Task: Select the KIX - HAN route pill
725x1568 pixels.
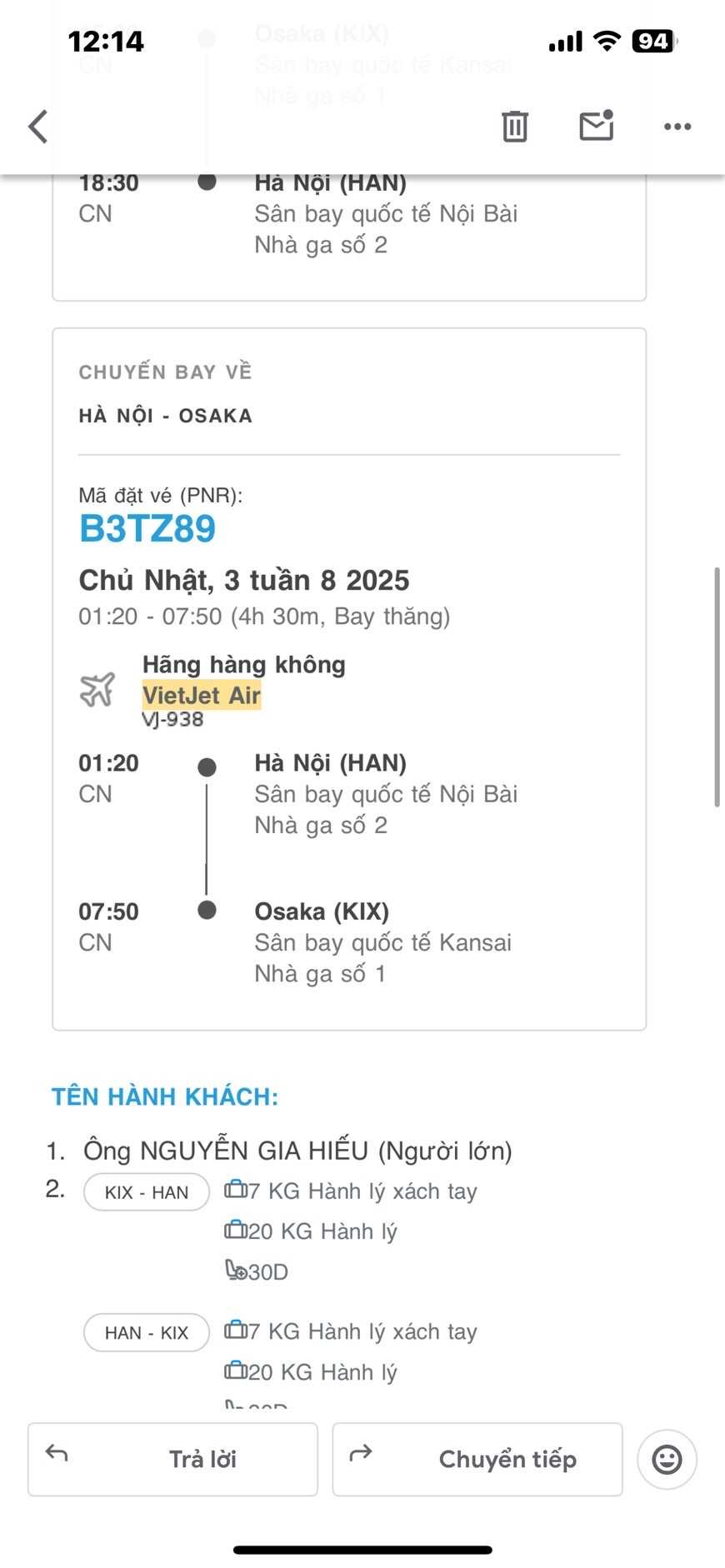Action: [x=147, y=1192]
